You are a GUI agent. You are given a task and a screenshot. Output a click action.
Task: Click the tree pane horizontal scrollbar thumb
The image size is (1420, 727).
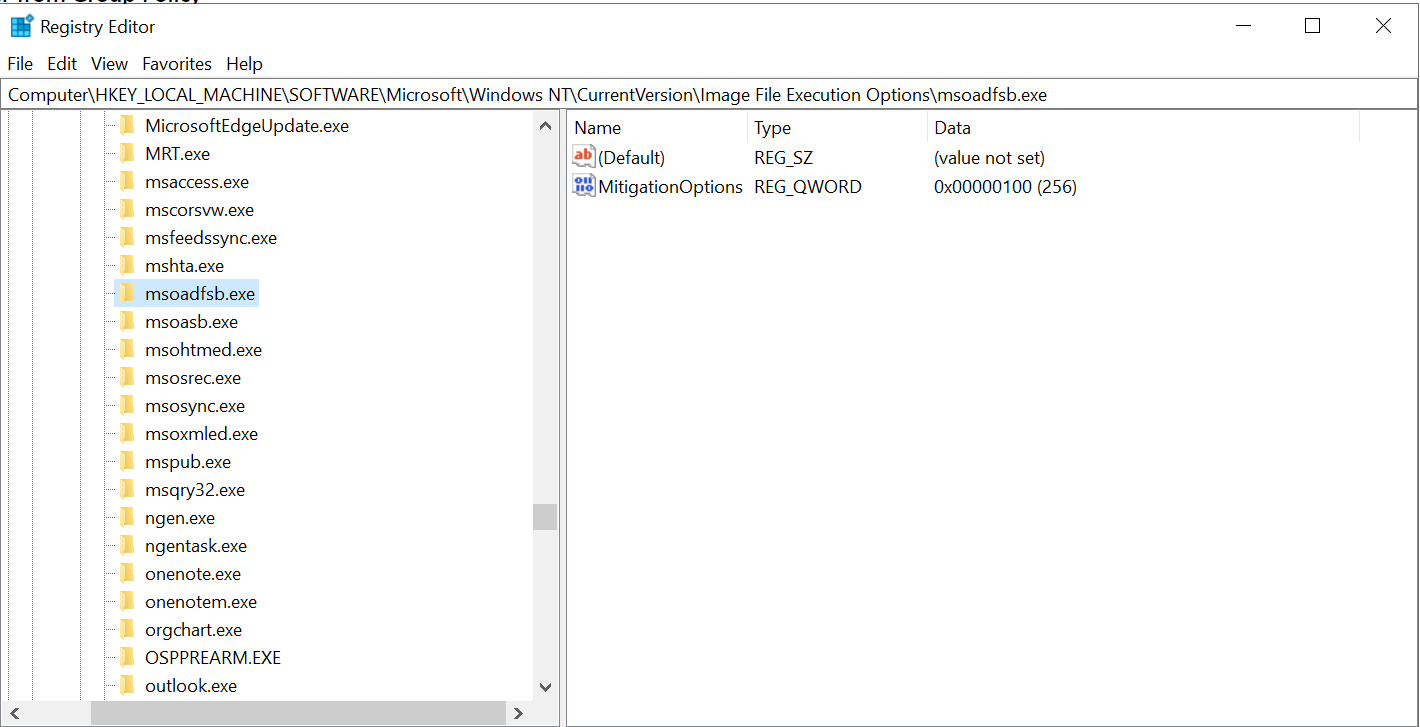tap(298, 713)
